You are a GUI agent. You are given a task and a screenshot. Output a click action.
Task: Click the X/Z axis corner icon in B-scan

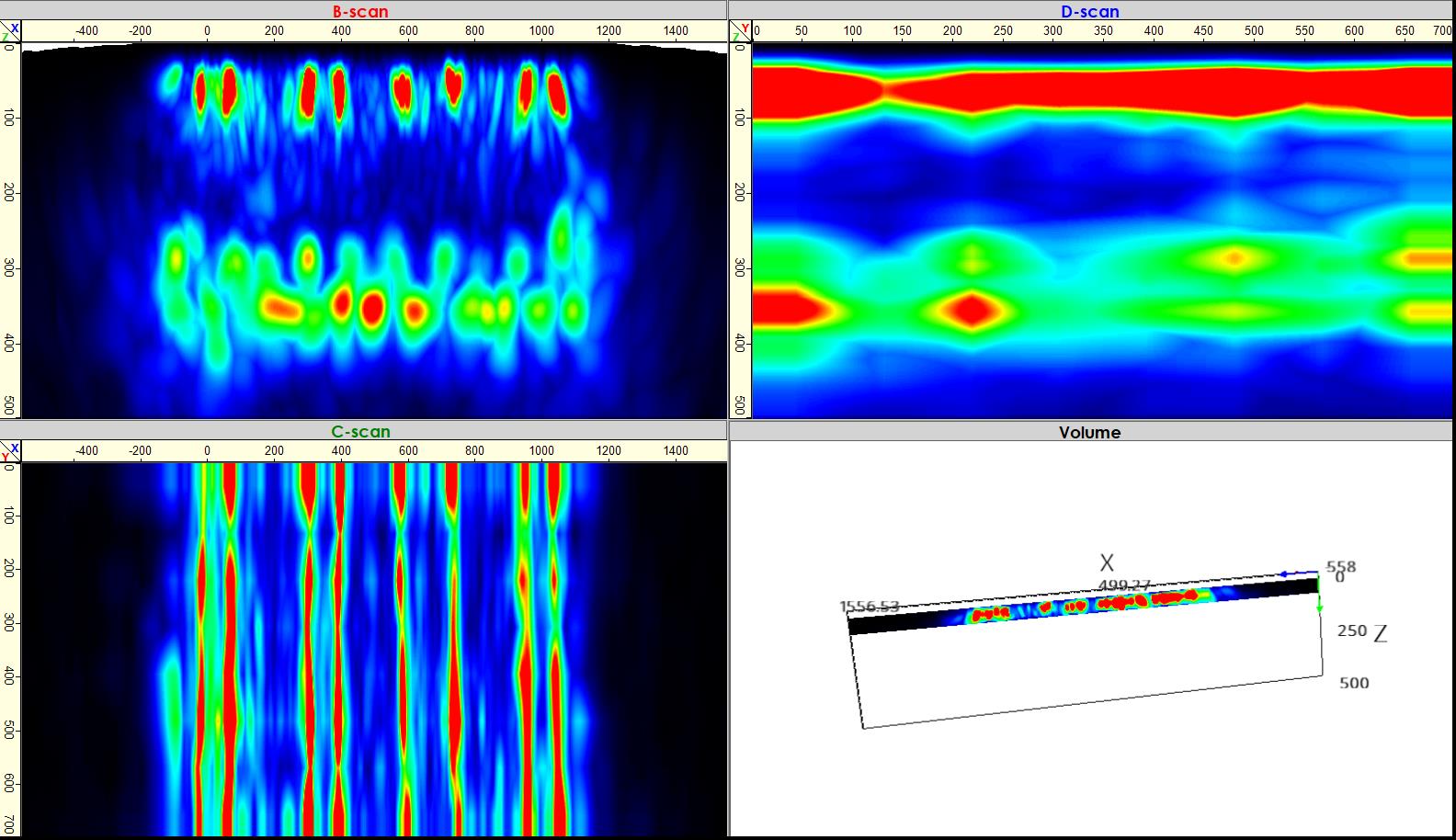(x=10, y=32)
